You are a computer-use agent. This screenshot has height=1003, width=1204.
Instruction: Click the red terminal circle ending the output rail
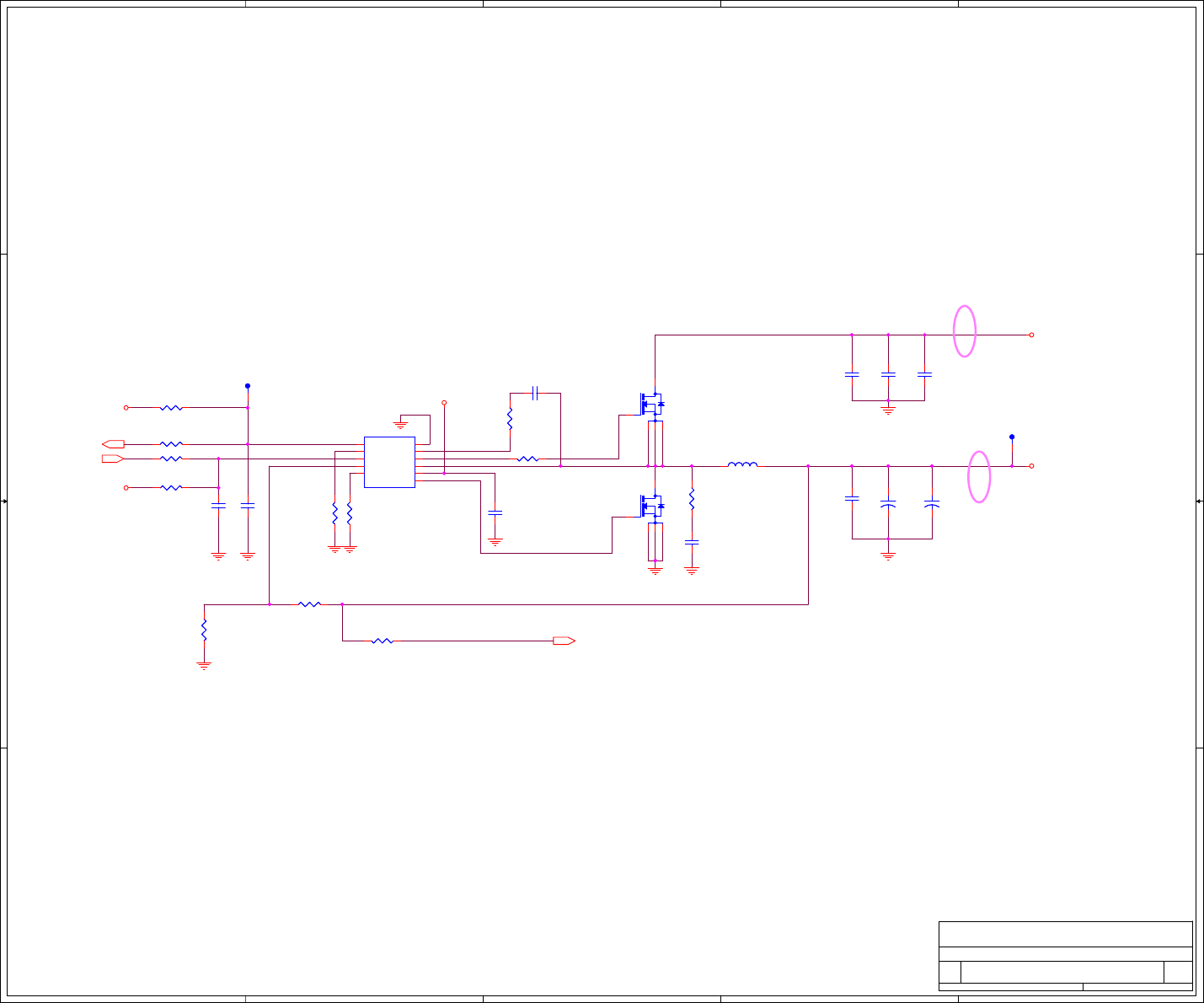1031,466
